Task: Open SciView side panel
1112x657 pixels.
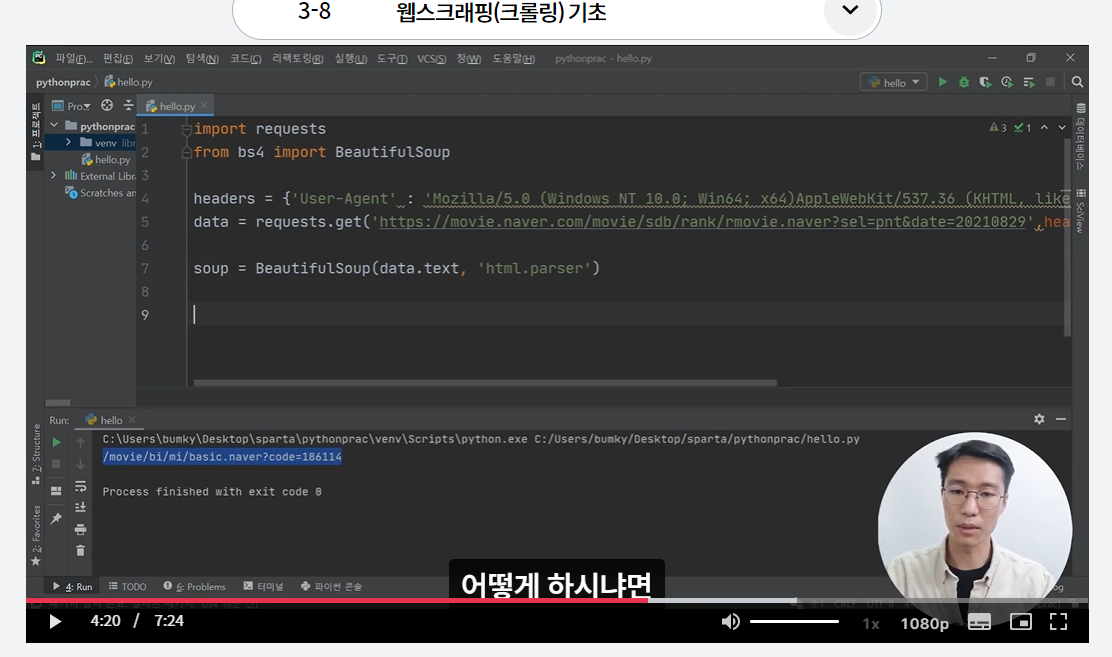Action: 1080,211
